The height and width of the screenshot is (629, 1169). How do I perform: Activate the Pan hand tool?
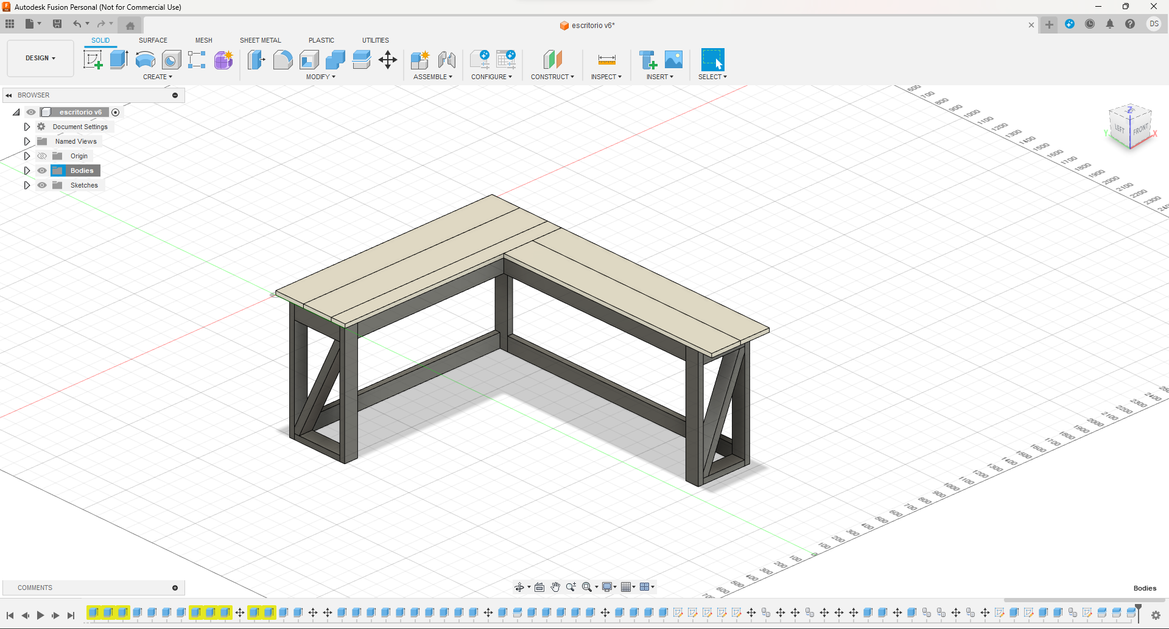click(555, 587)
